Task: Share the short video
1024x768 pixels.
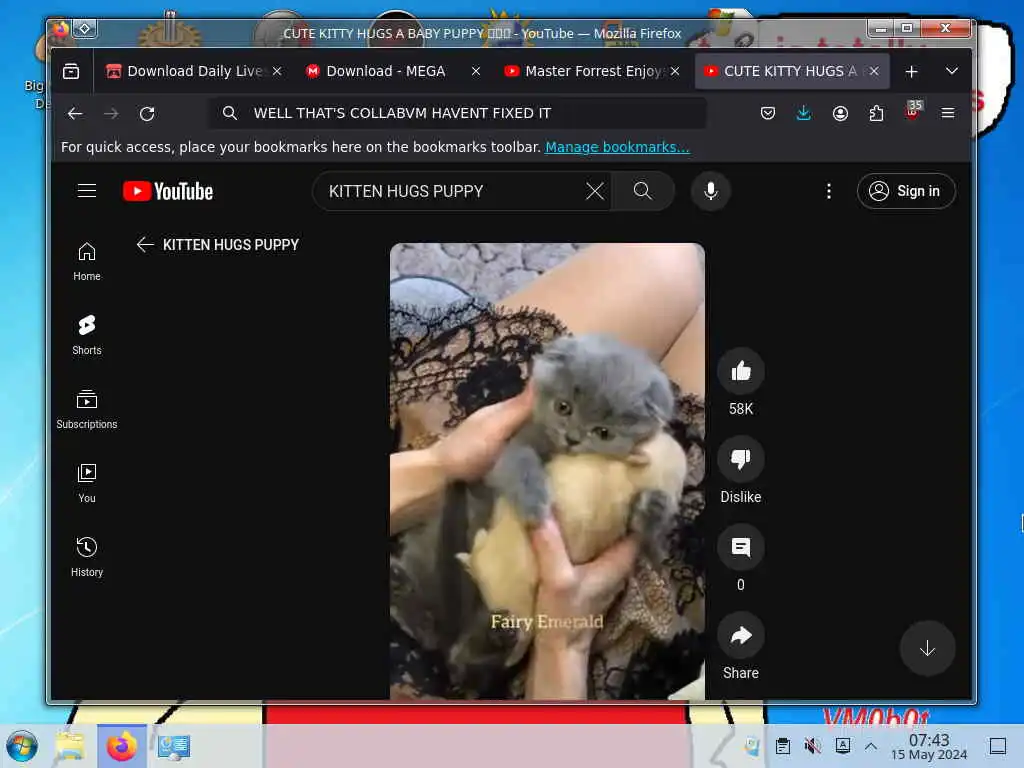Action: (x=741, y=635)
